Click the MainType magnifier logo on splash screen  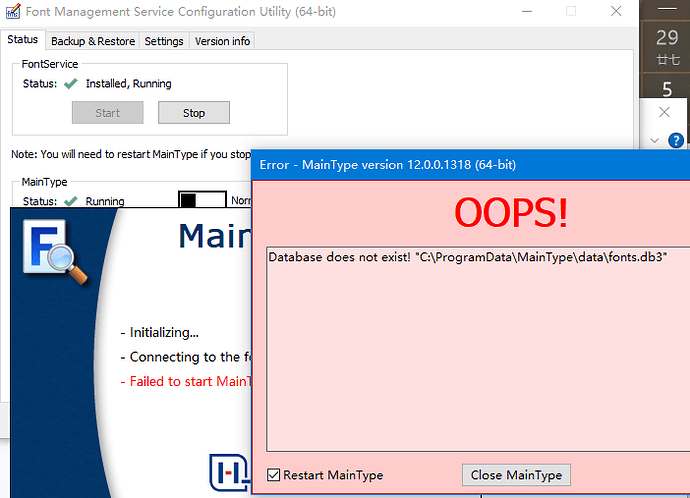point(55,252)
